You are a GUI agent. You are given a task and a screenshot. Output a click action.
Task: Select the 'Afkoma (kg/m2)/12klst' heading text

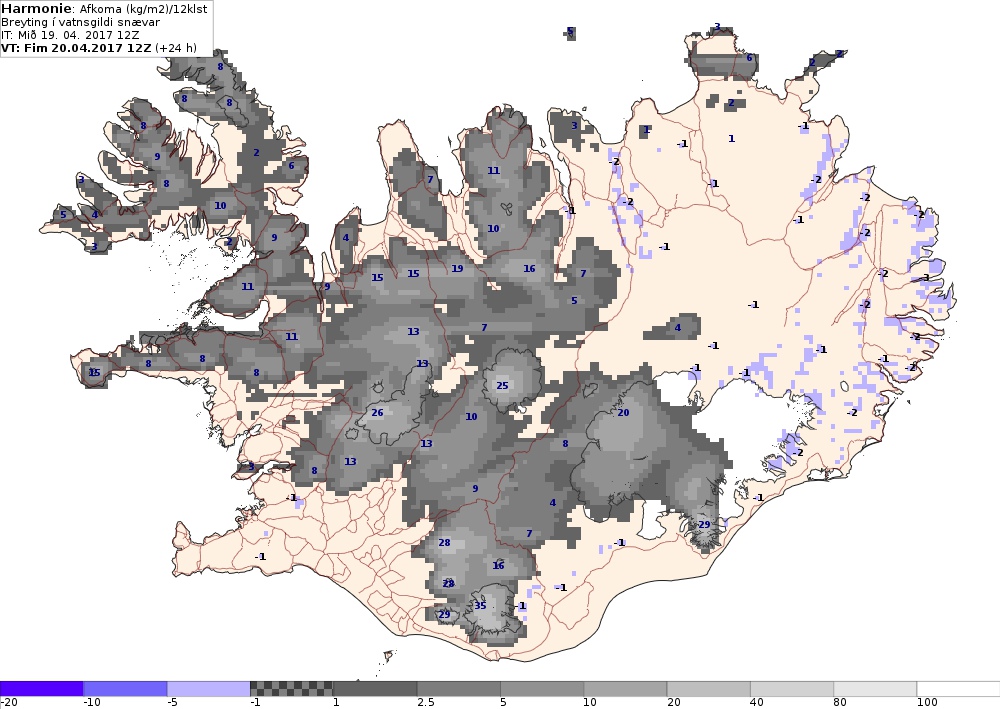[x=143, y=10]
